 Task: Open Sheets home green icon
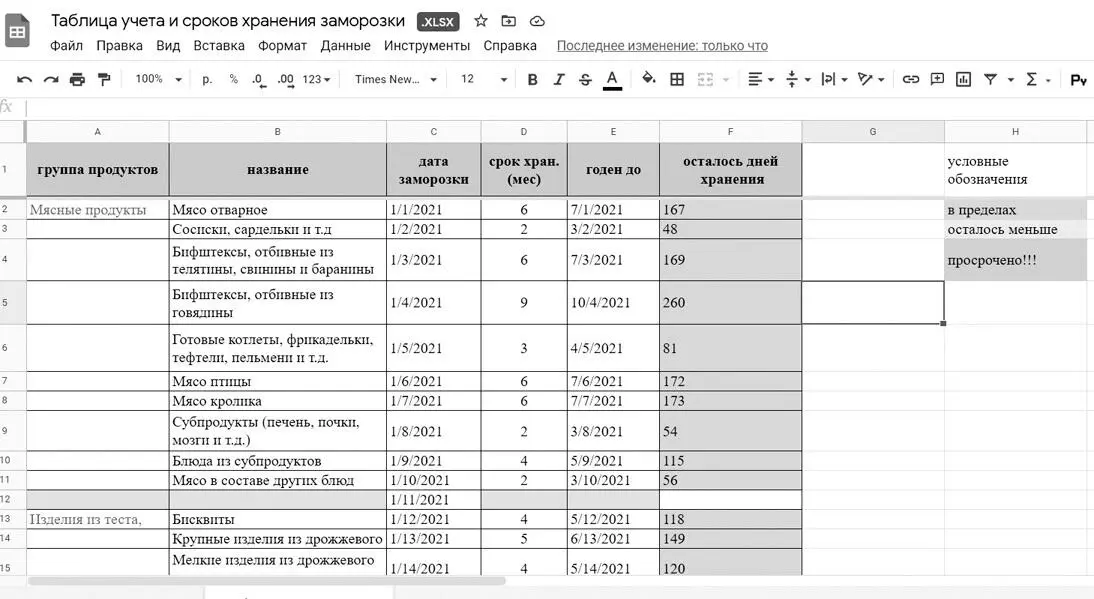coord(17,31)
